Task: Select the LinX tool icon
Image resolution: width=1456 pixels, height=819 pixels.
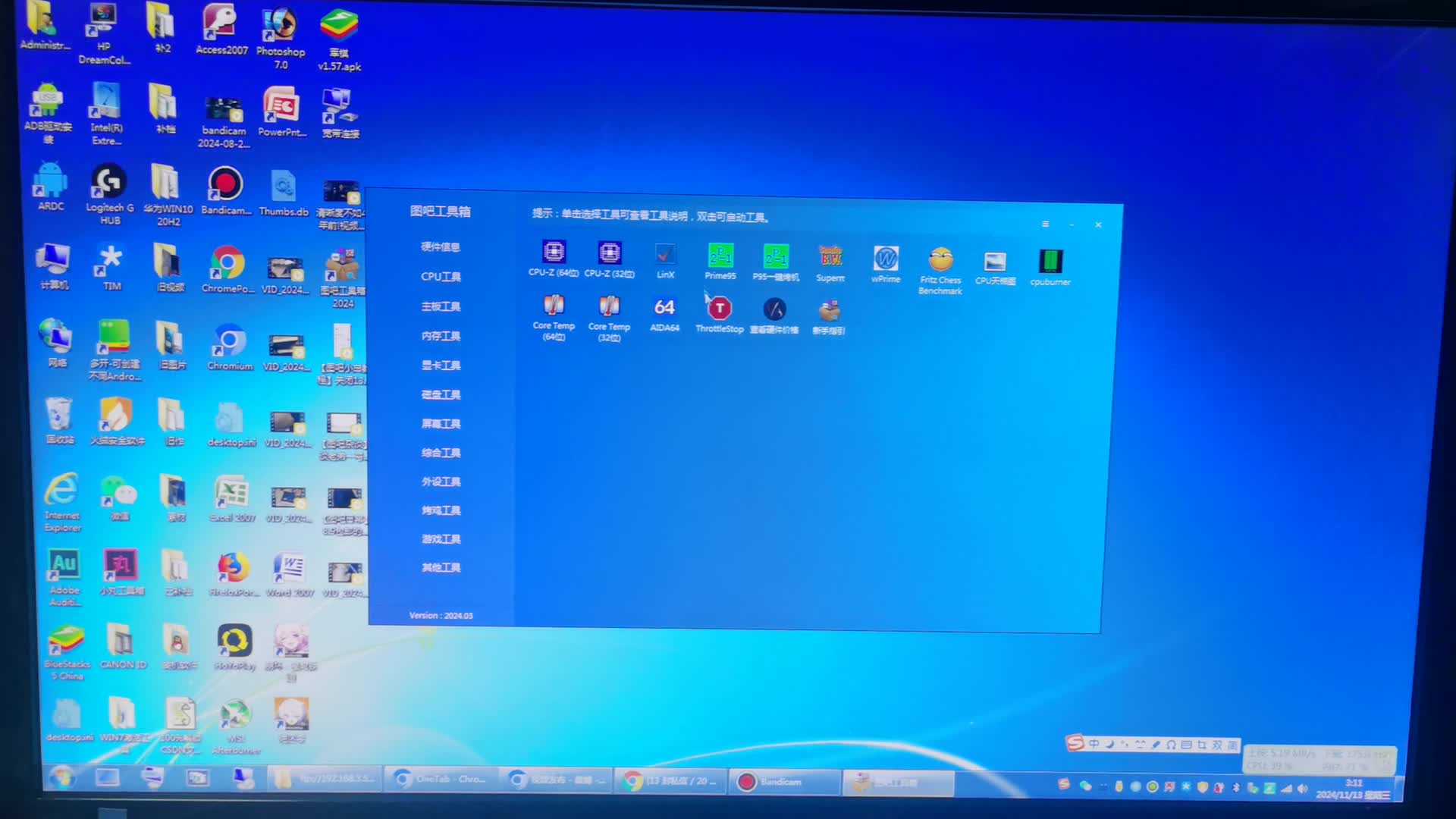Action: [665, 254]
